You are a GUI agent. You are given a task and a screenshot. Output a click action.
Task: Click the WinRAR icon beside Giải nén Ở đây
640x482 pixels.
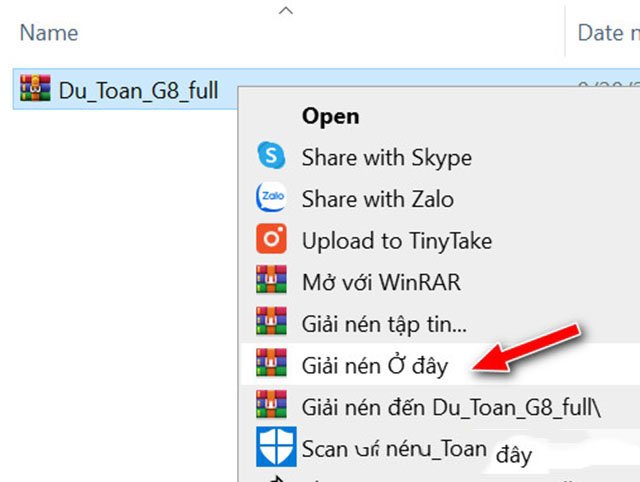(271, 362)
